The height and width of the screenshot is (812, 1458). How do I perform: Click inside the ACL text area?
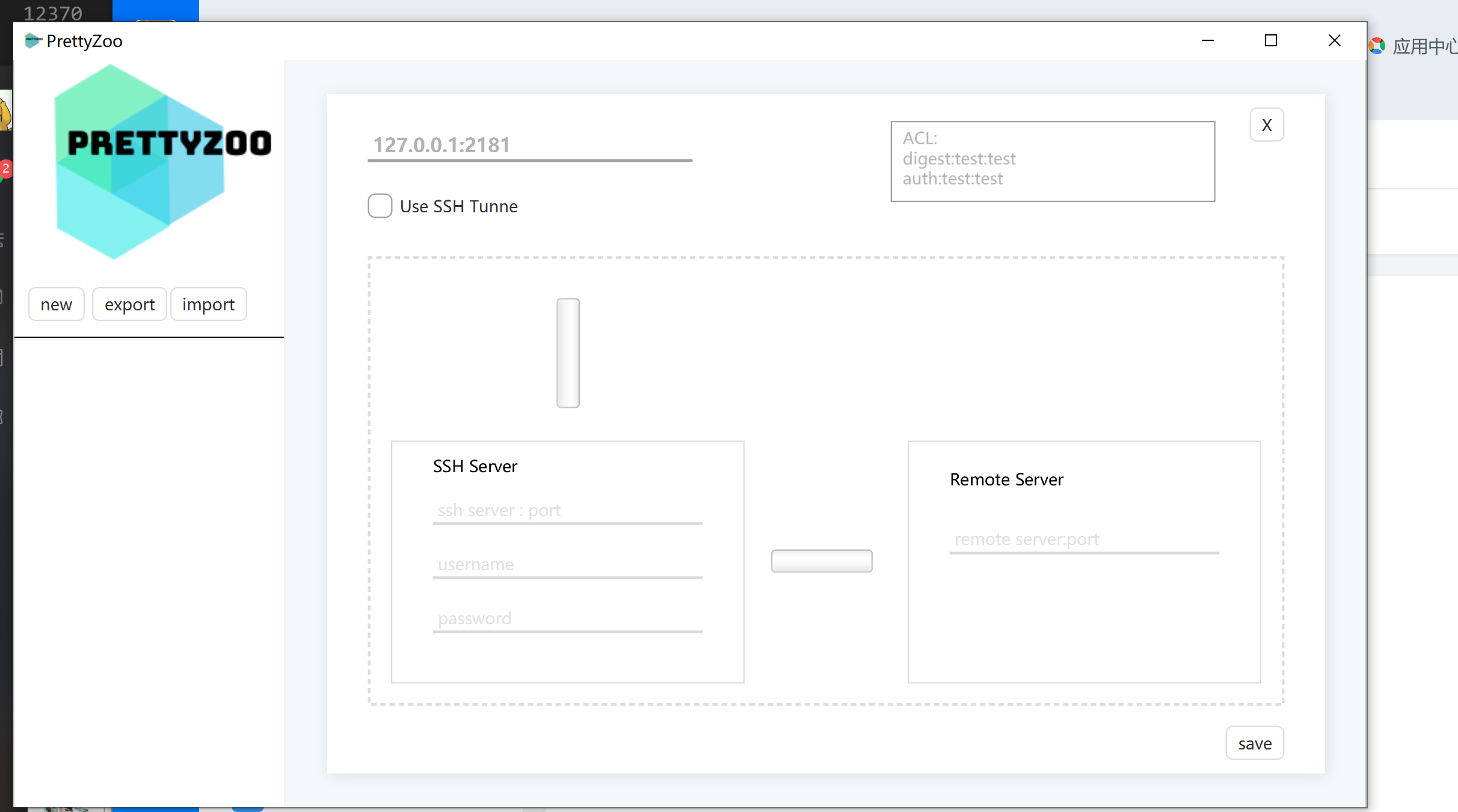pos(1052,161)
